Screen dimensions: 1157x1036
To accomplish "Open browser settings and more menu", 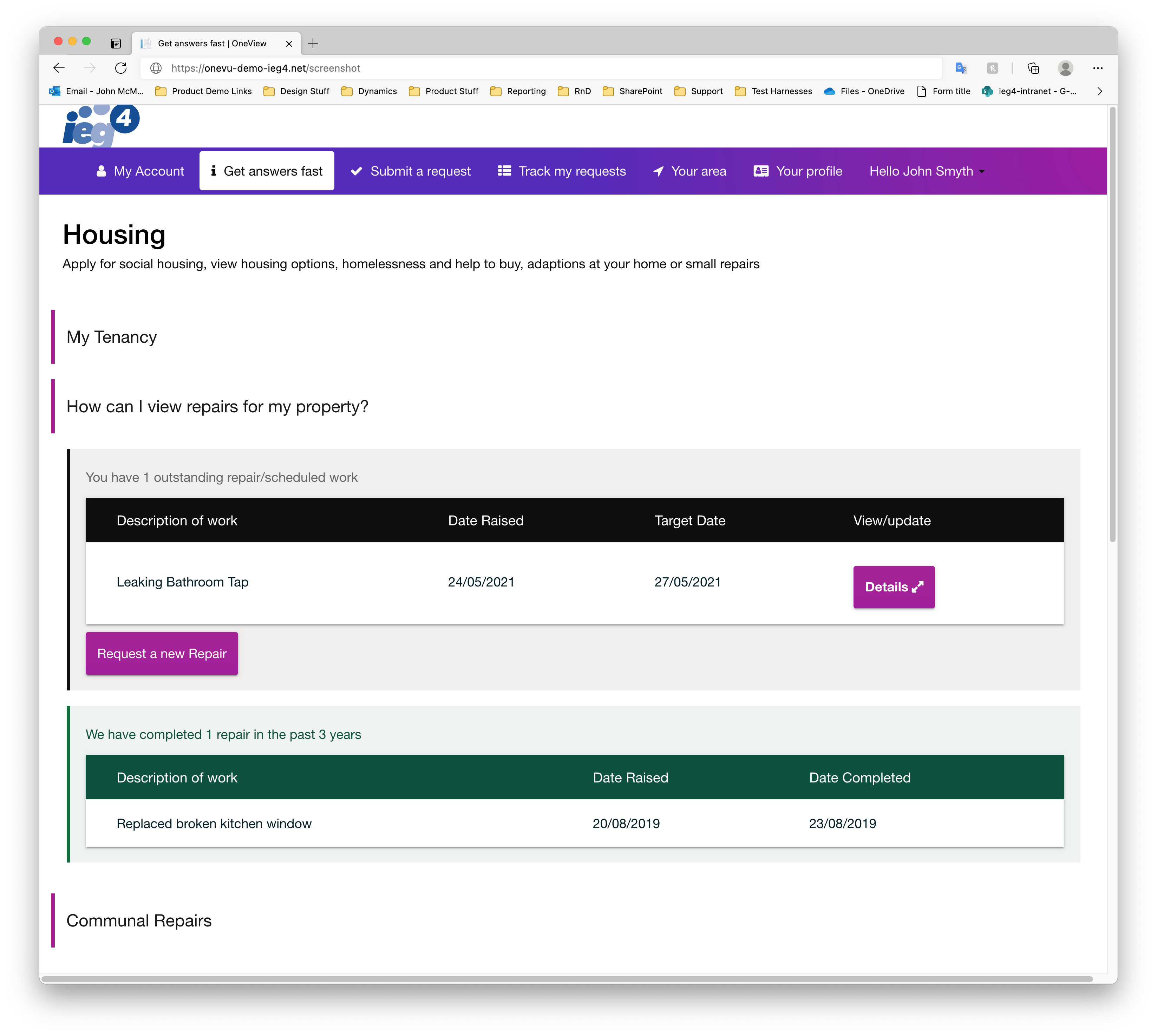I will point(1098,68).
